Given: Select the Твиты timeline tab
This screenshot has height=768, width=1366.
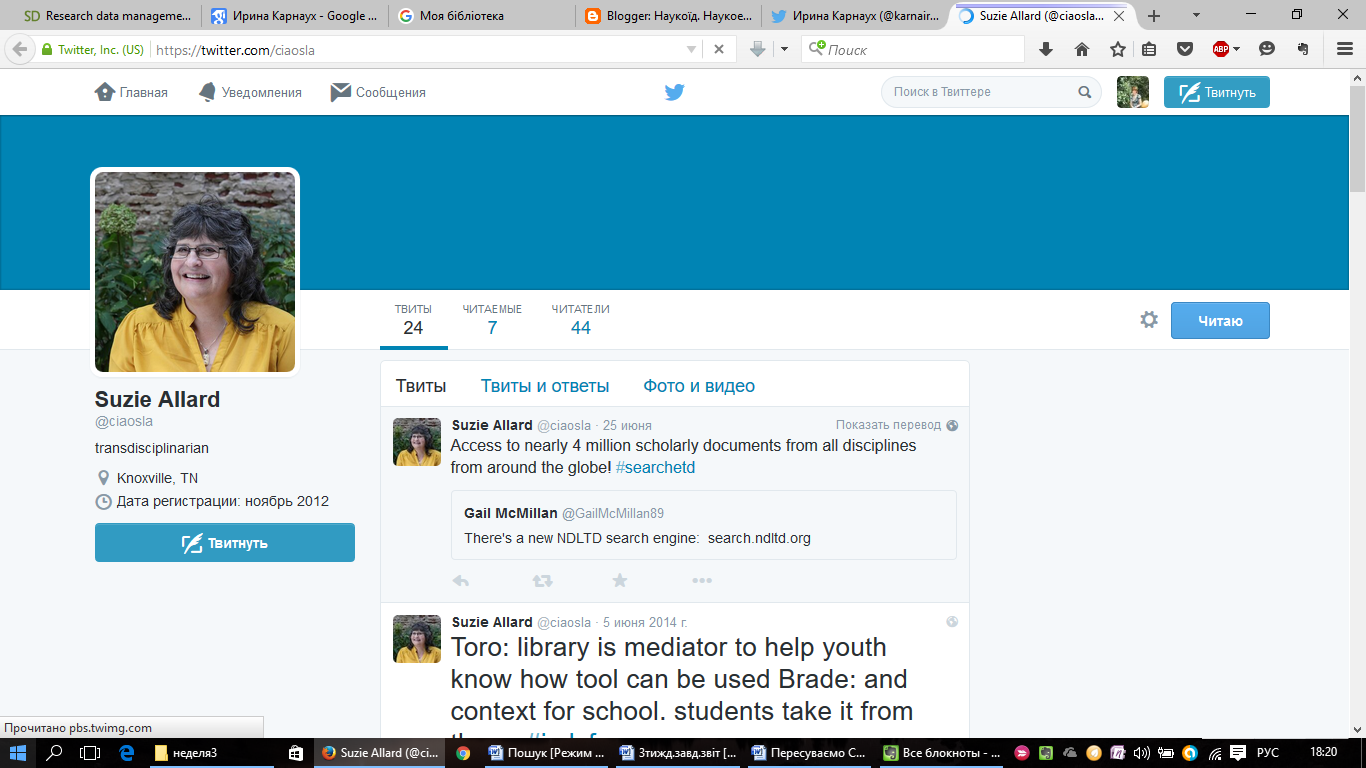Looking at the screenshot, I should pos(421,386).
